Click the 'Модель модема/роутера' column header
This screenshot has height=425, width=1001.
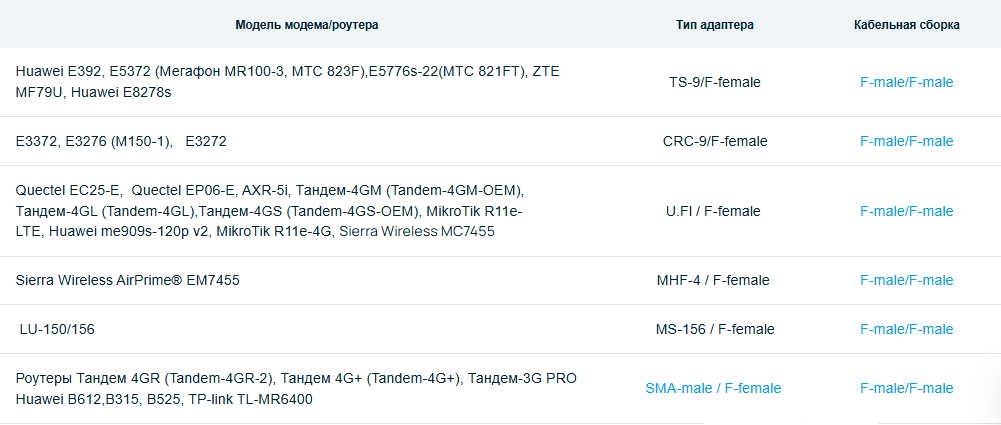(x=307, y=24)
